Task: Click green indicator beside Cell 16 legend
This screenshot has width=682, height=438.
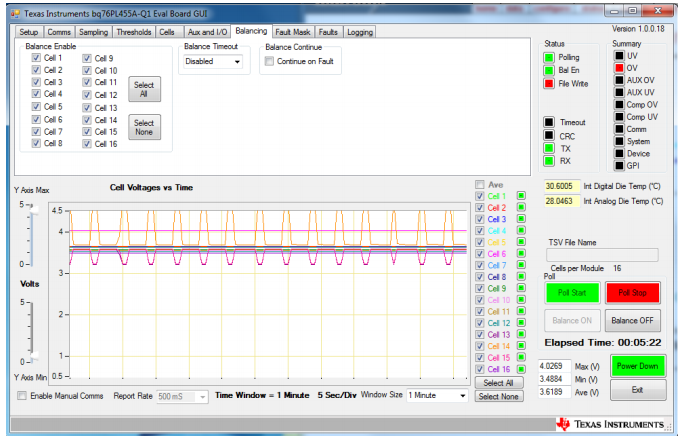Action: [x=521, y=369]
